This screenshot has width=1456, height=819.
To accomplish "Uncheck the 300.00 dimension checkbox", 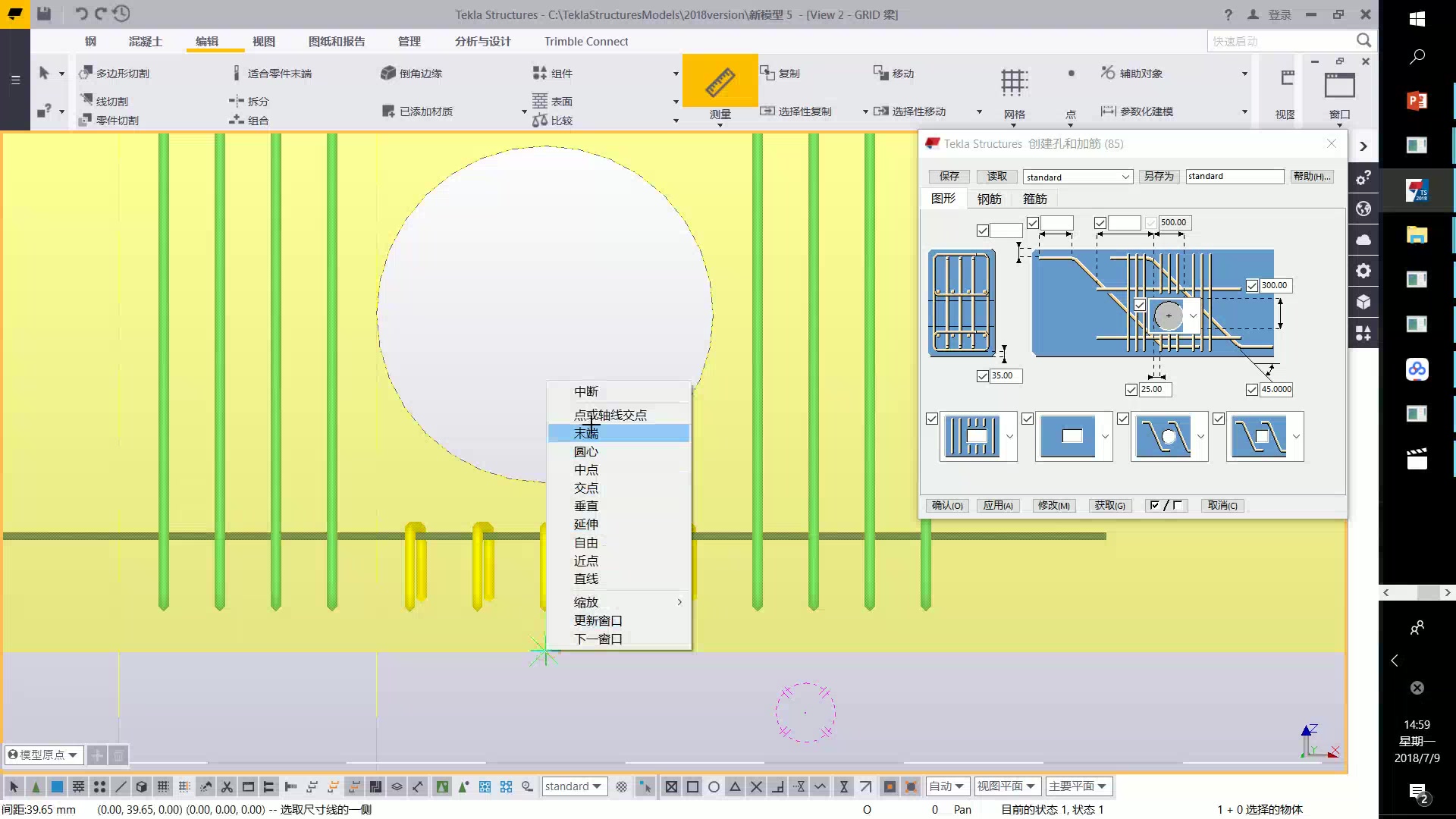I will (x=1252, y=286).
